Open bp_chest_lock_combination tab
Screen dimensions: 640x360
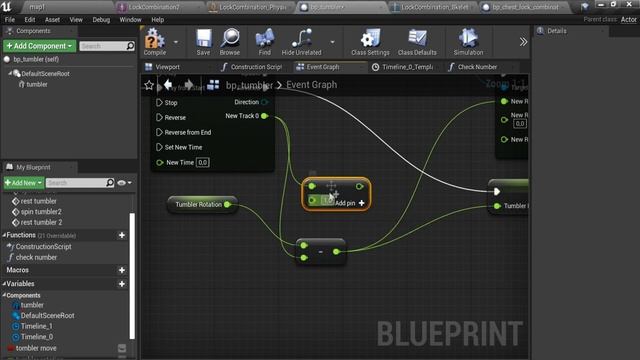525,7
